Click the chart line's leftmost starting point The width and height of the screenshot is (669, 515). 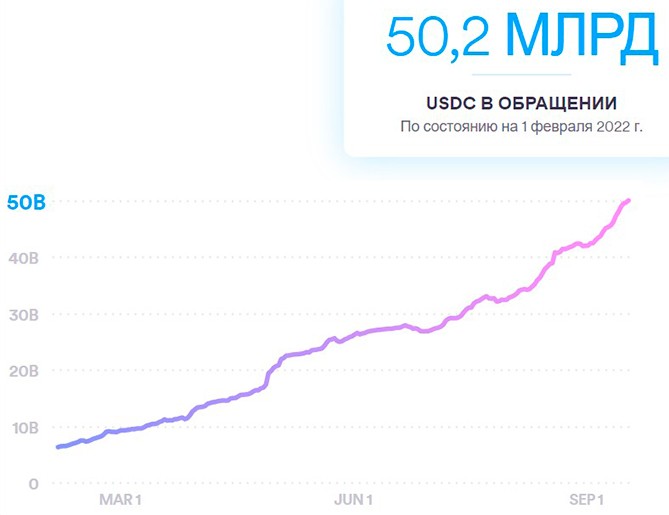[58, 447]
